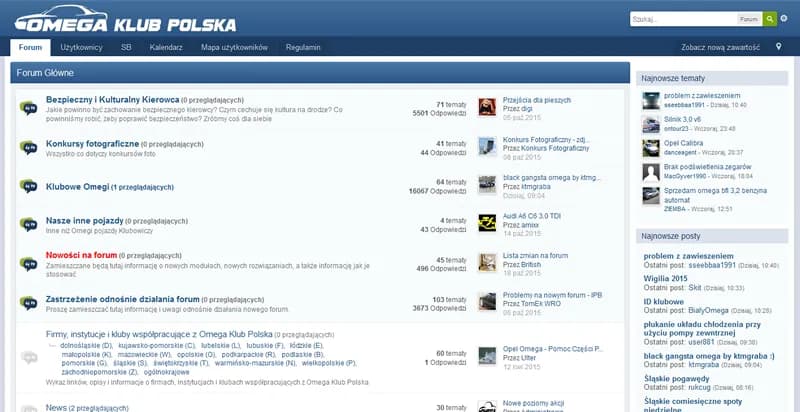Open advanced search gear icon
This screenshot has height=412, width=800.
coord(783,19)
